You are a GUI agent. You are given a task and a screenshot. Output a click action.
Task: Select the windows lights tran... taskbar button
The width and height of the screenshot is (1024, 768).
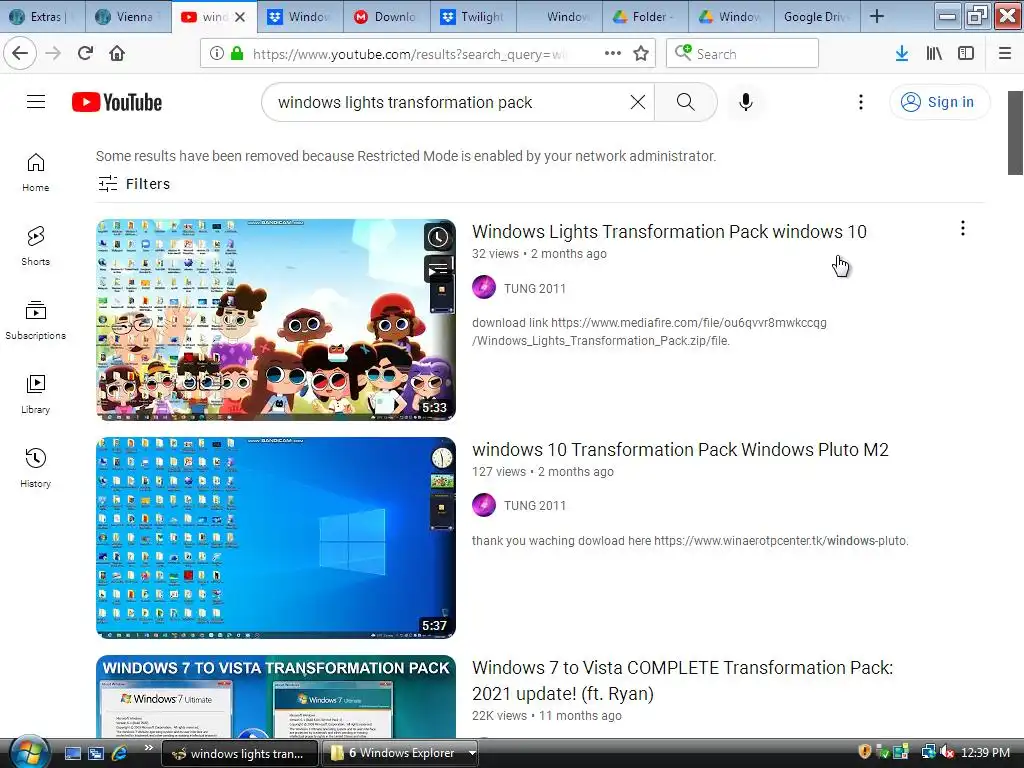coord(239,753)
